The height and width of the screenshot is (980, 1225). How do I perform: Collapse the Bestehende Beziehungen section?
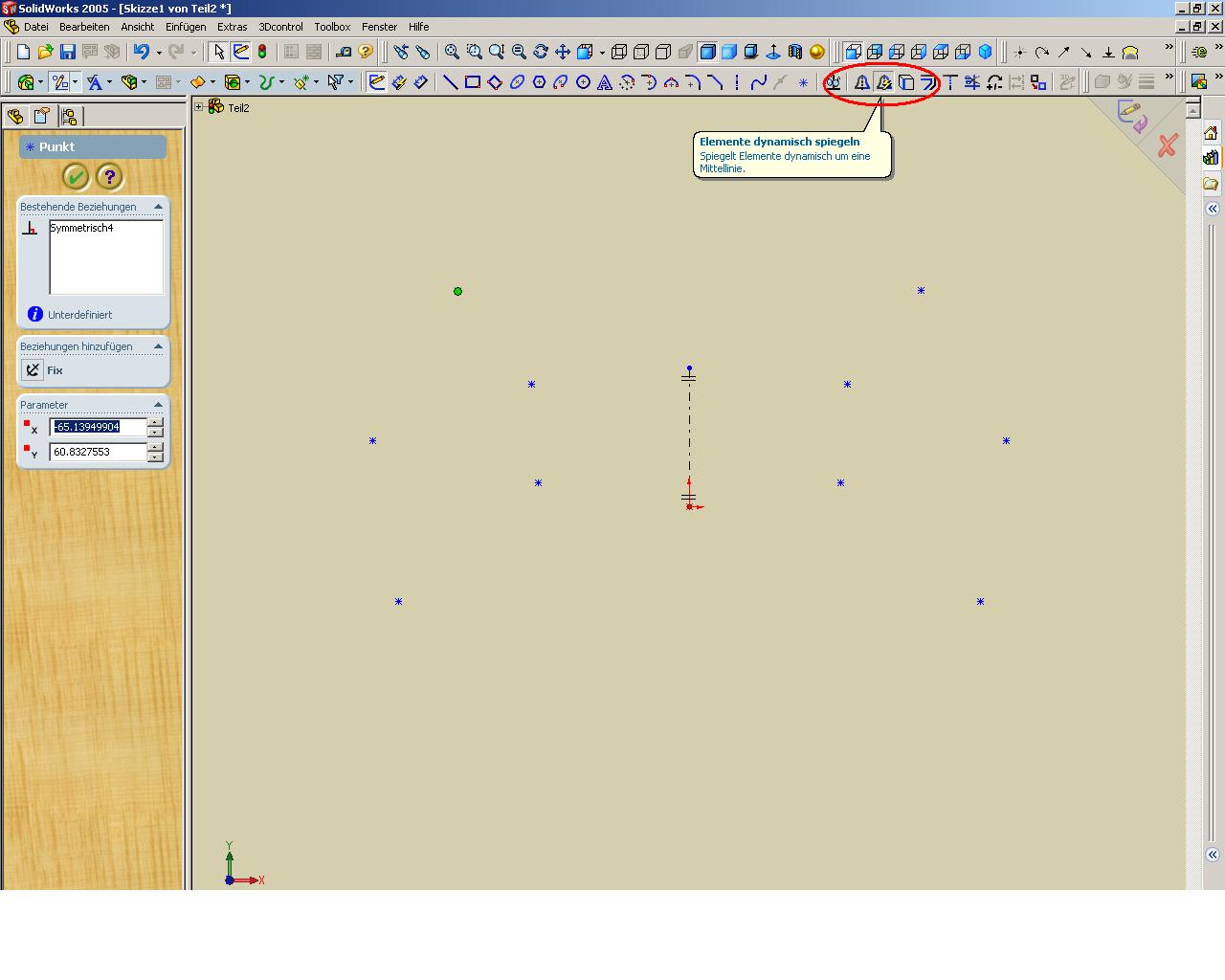point(158,207)
